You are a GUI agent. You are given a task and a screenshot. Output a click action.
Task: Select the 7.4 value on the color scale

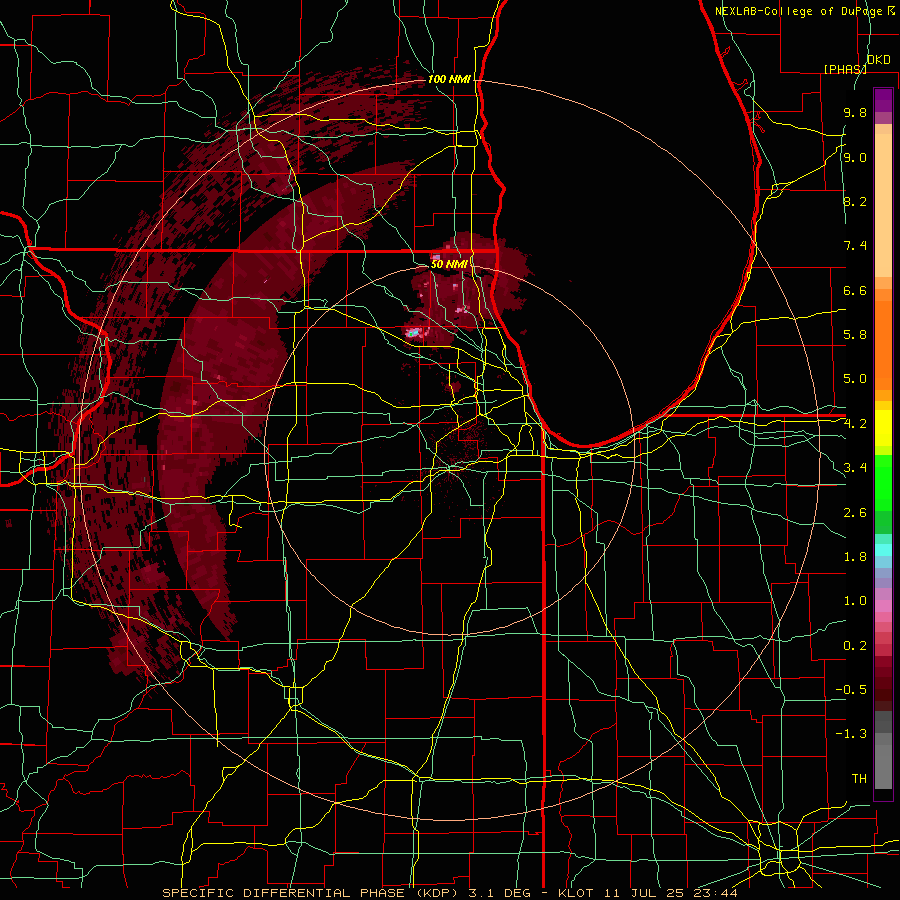point(855,246)
